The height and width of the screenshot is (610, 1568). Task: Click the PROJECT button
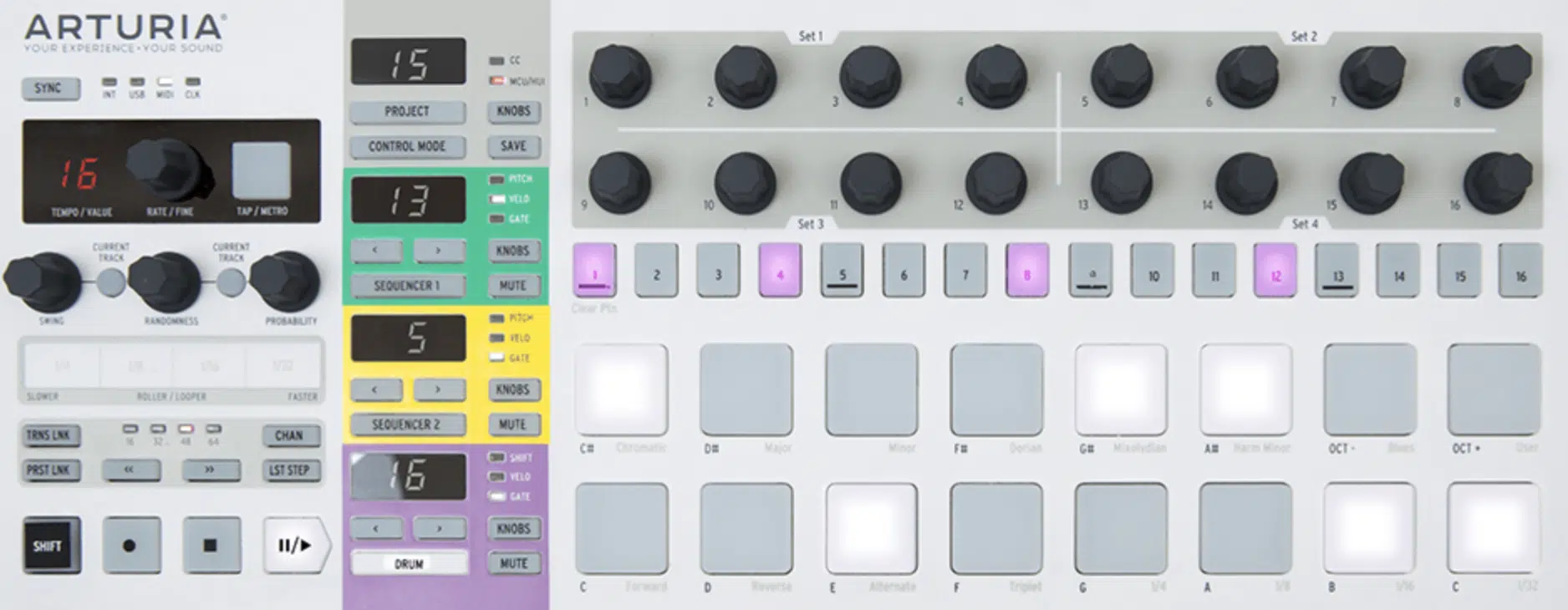coord(407,112)
